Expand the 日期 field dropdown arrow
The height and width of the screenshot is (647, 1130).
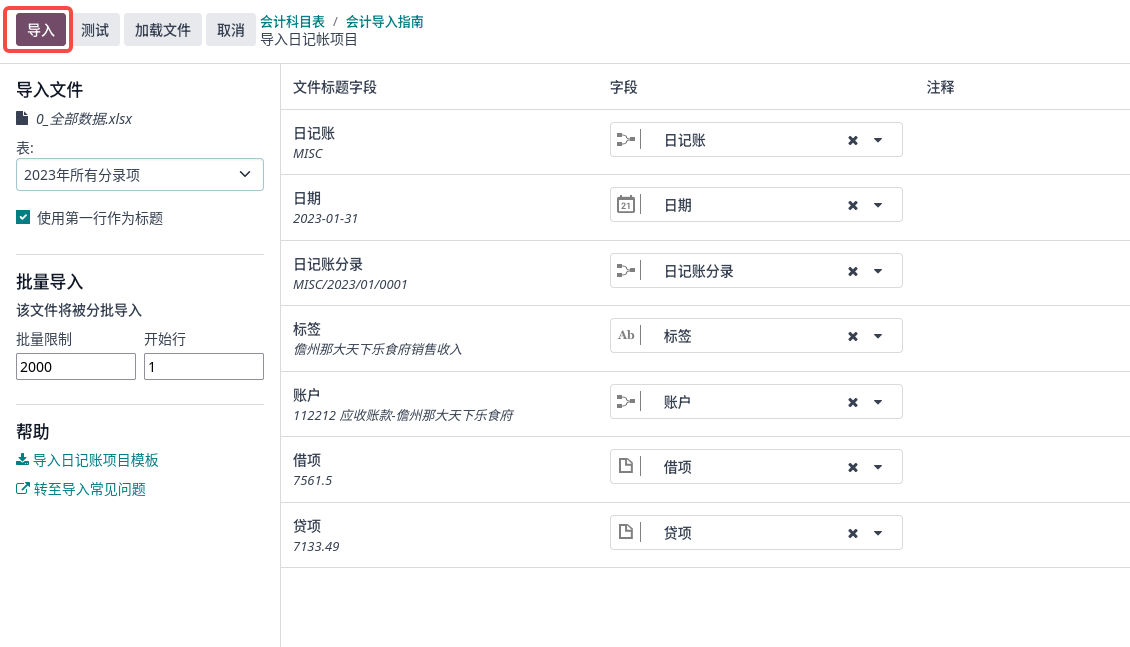pyautogui.click(x=878, y=205)
